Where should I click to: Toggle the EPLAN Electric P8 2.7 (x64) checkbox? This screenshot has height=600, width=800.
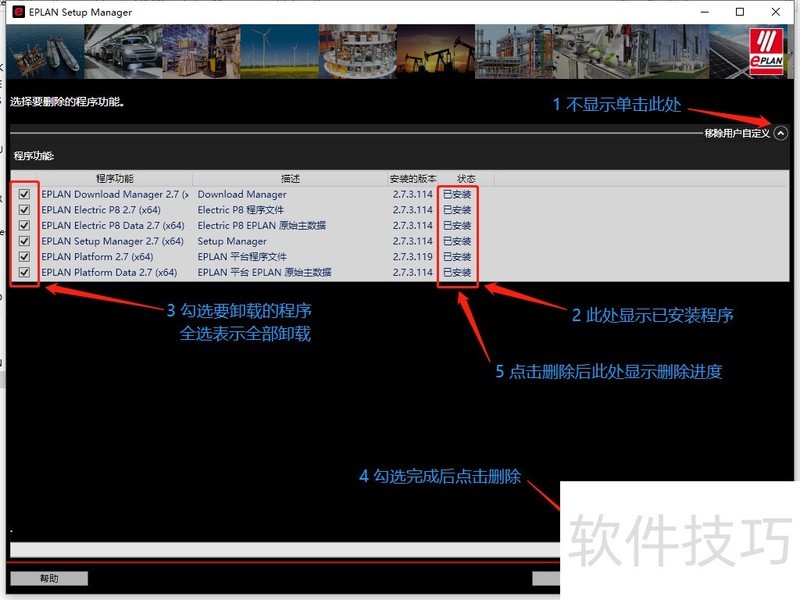coord(24,210)
